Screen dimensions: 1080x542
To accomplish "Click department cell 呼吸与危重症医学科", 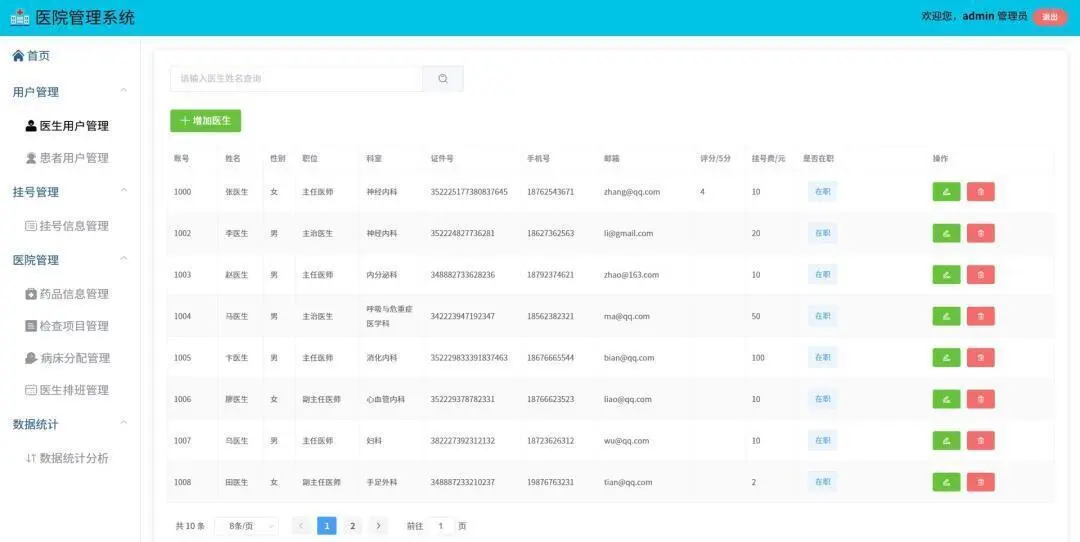I will (389, 316).
